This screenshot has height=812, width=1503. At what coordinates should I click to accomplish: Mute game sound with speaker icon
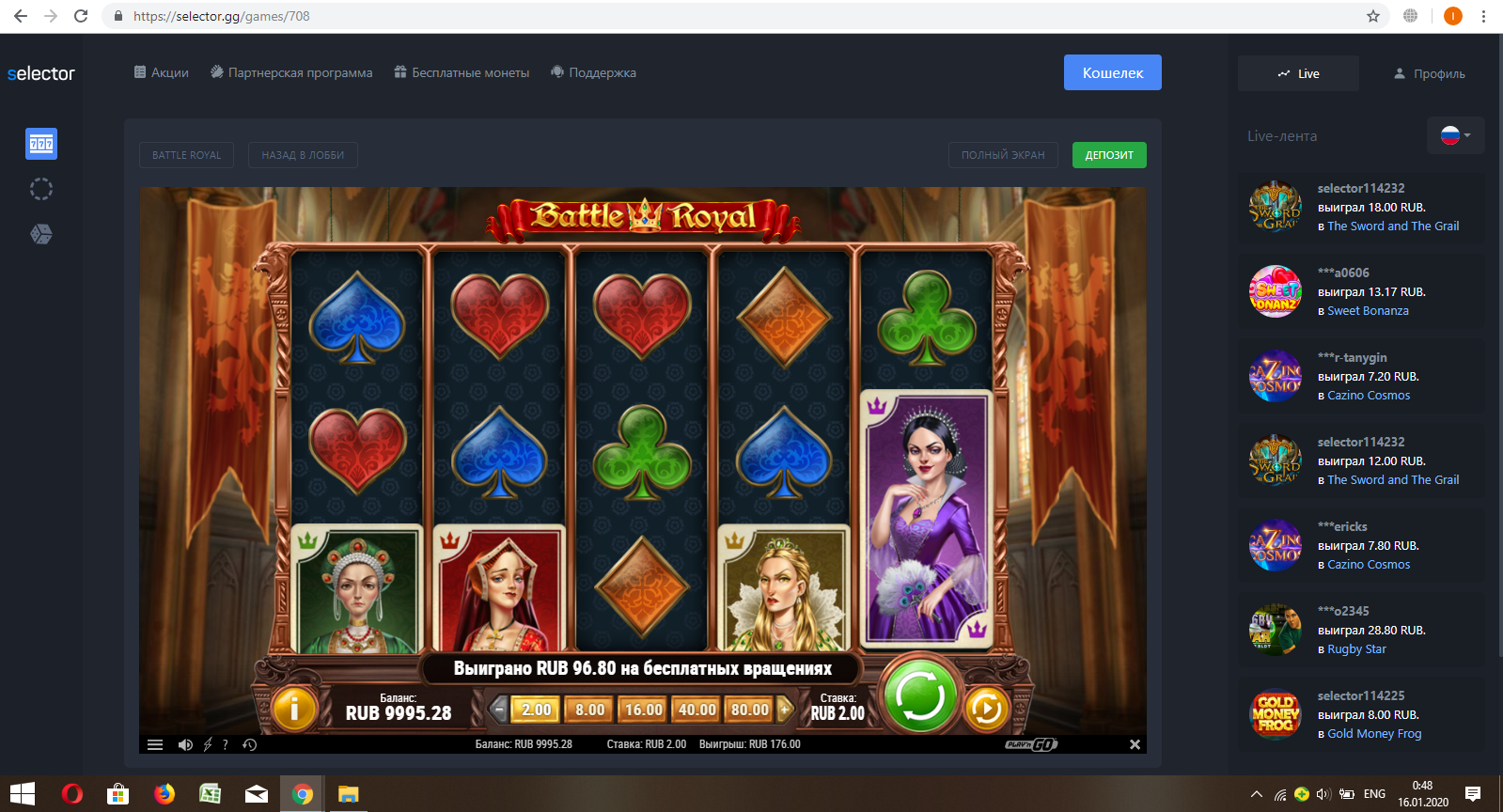tap(185, 744)
